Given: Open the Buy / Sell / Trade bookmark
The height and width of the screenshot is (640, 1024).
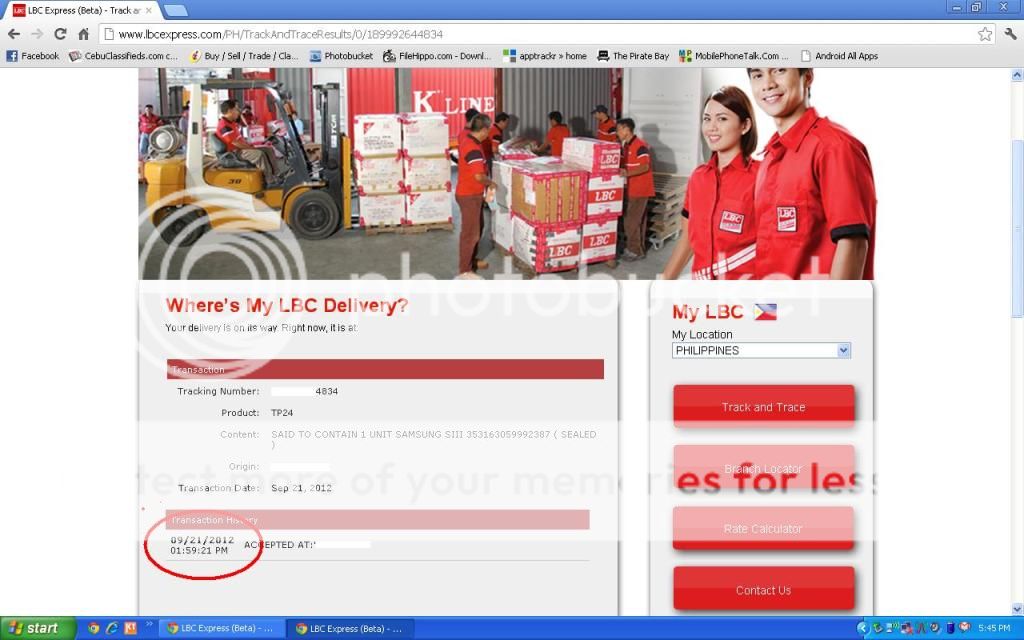Looking at the screenshot, I should click(x=244, y=56).
